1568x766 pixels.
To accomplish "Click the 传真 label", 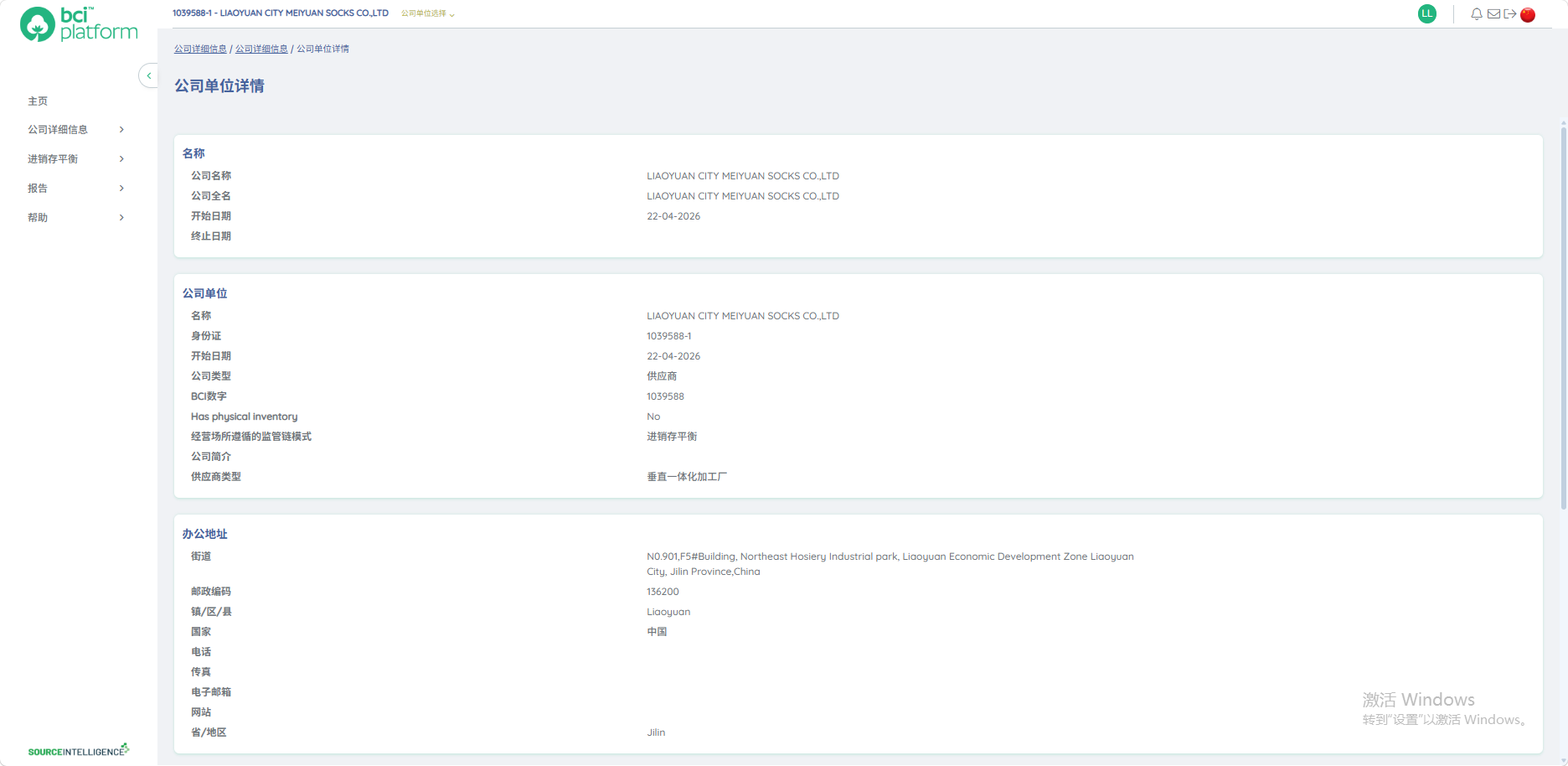I will pos(201,672).
